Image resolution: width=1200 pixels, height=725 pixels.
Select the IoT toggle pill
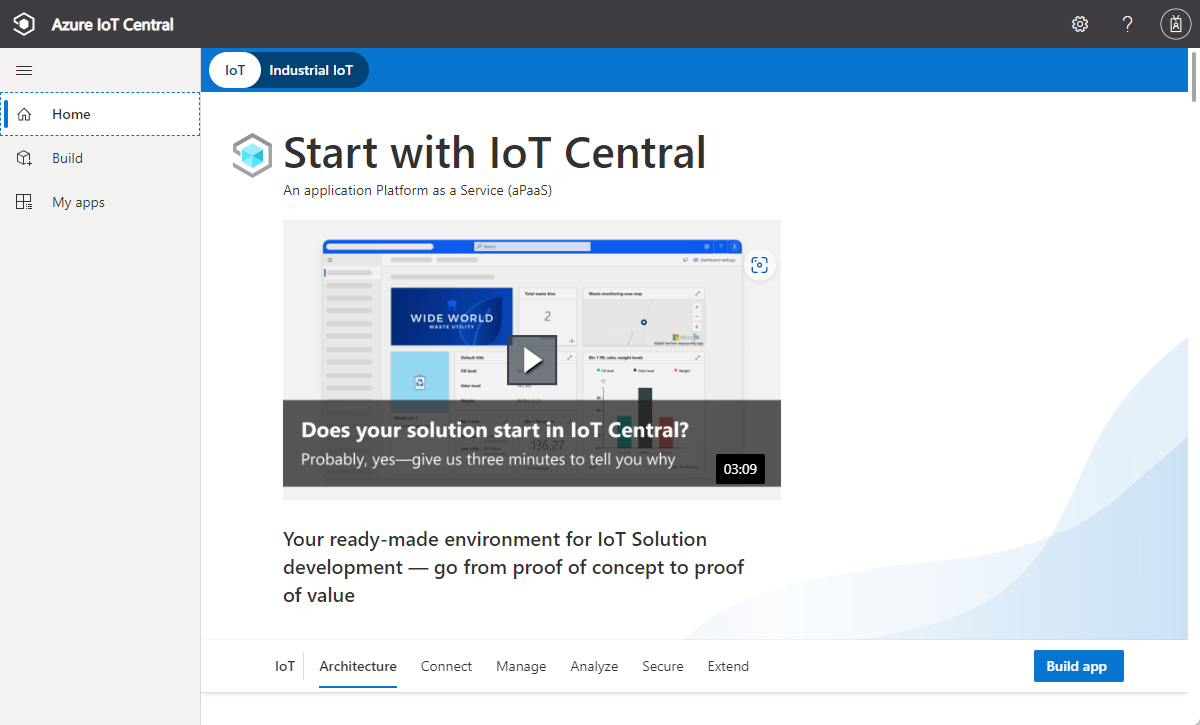[x=235, y=70]
